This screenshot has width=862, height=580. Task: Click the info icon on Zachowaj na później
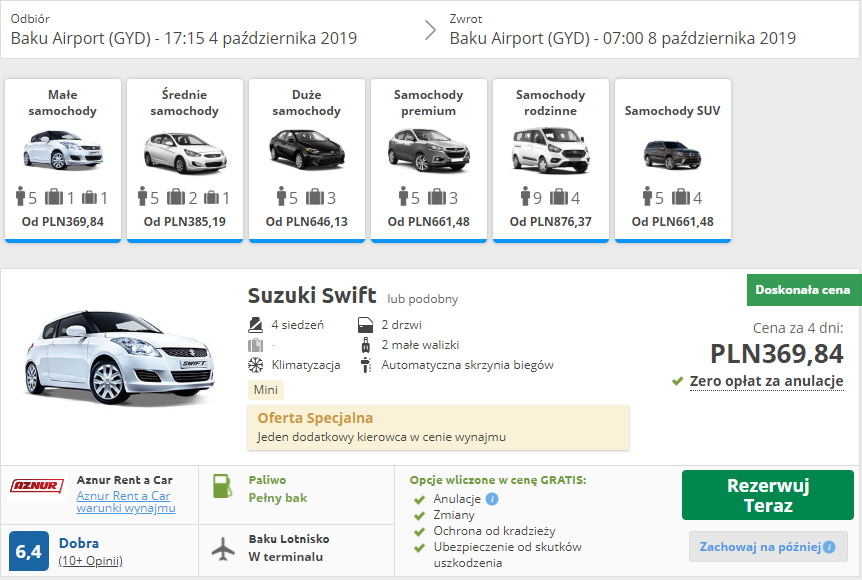[x=830, y=547]
